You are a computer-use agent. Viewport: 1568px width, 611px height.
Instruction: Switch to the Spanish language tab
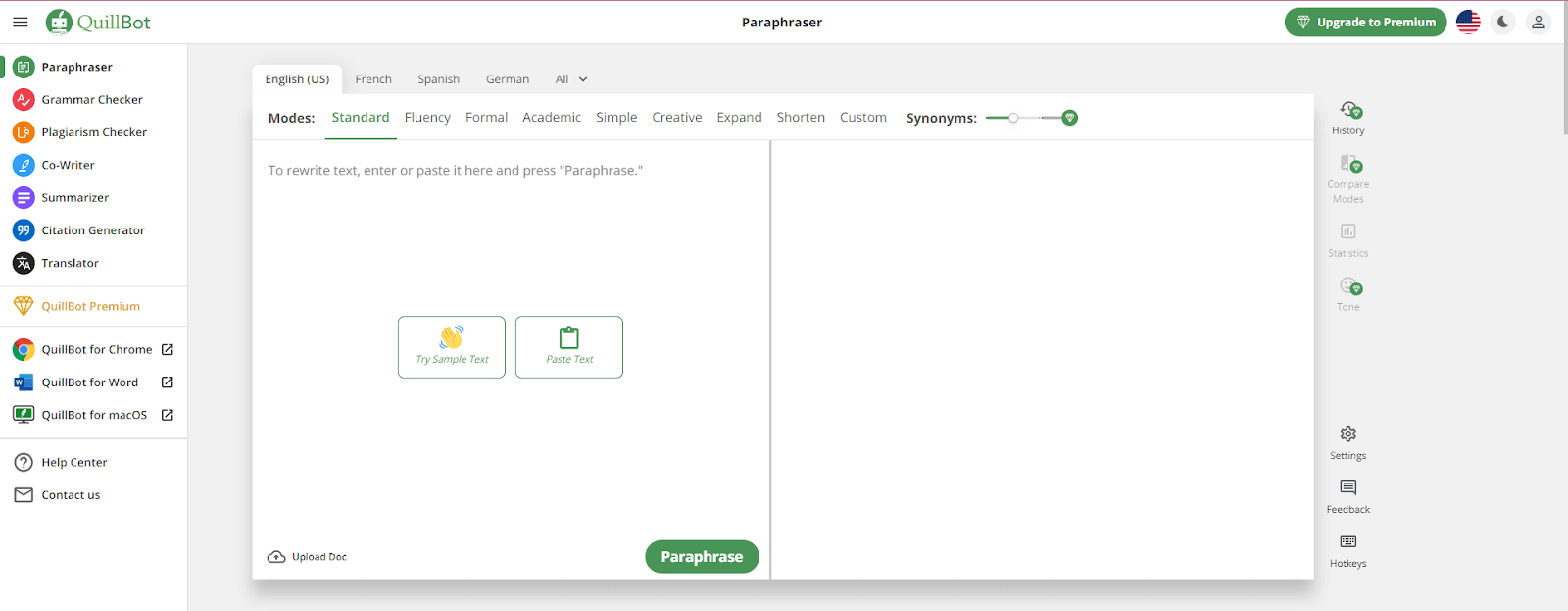click(438, 79)
